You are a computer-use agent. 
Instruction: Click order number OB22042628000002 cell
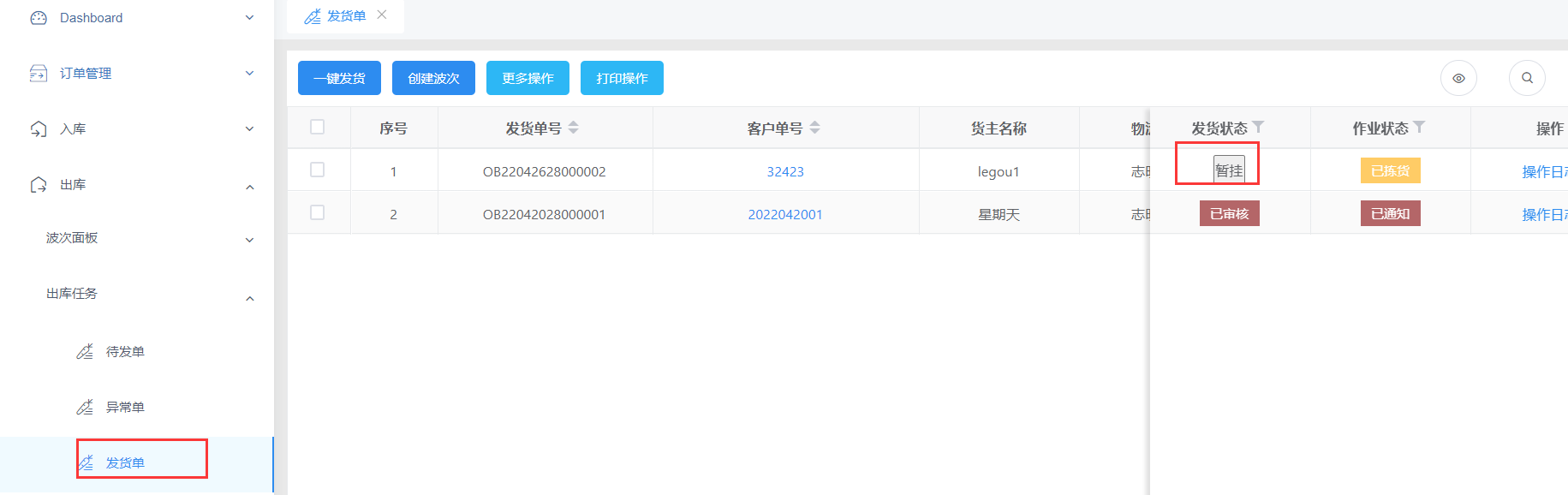click(545, 171)
